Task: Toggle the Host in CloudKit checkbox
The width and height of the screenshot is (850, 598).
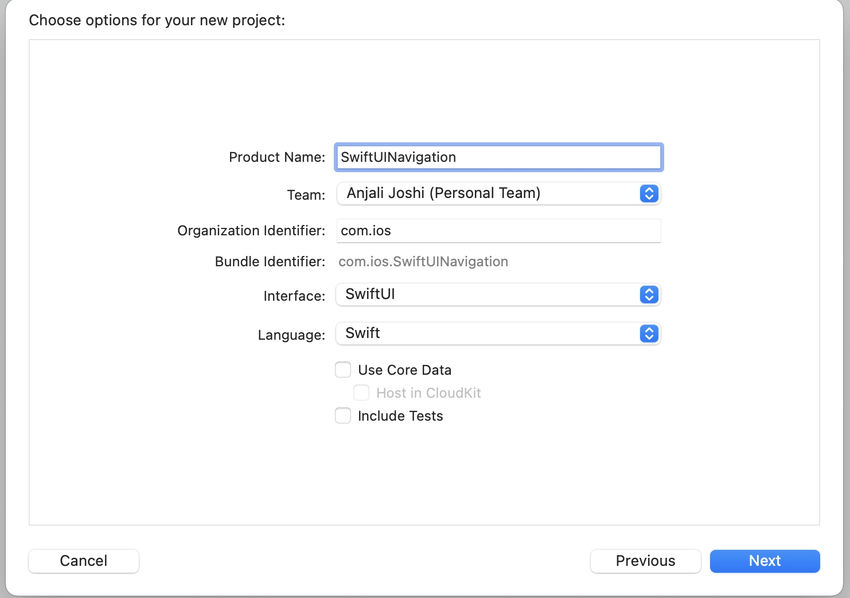Action: (361, 393)
